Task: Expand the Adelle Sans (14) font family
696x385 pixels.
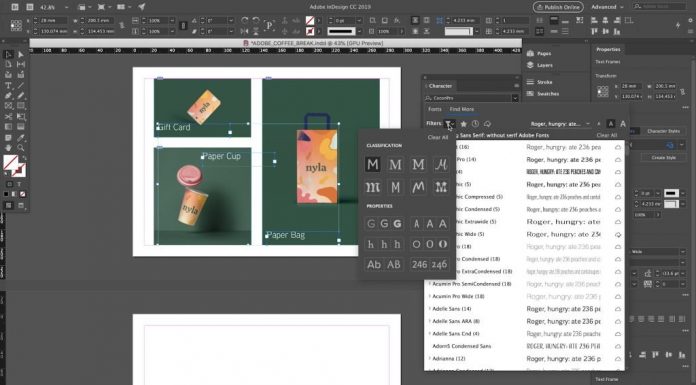Action: pos(430,309)
